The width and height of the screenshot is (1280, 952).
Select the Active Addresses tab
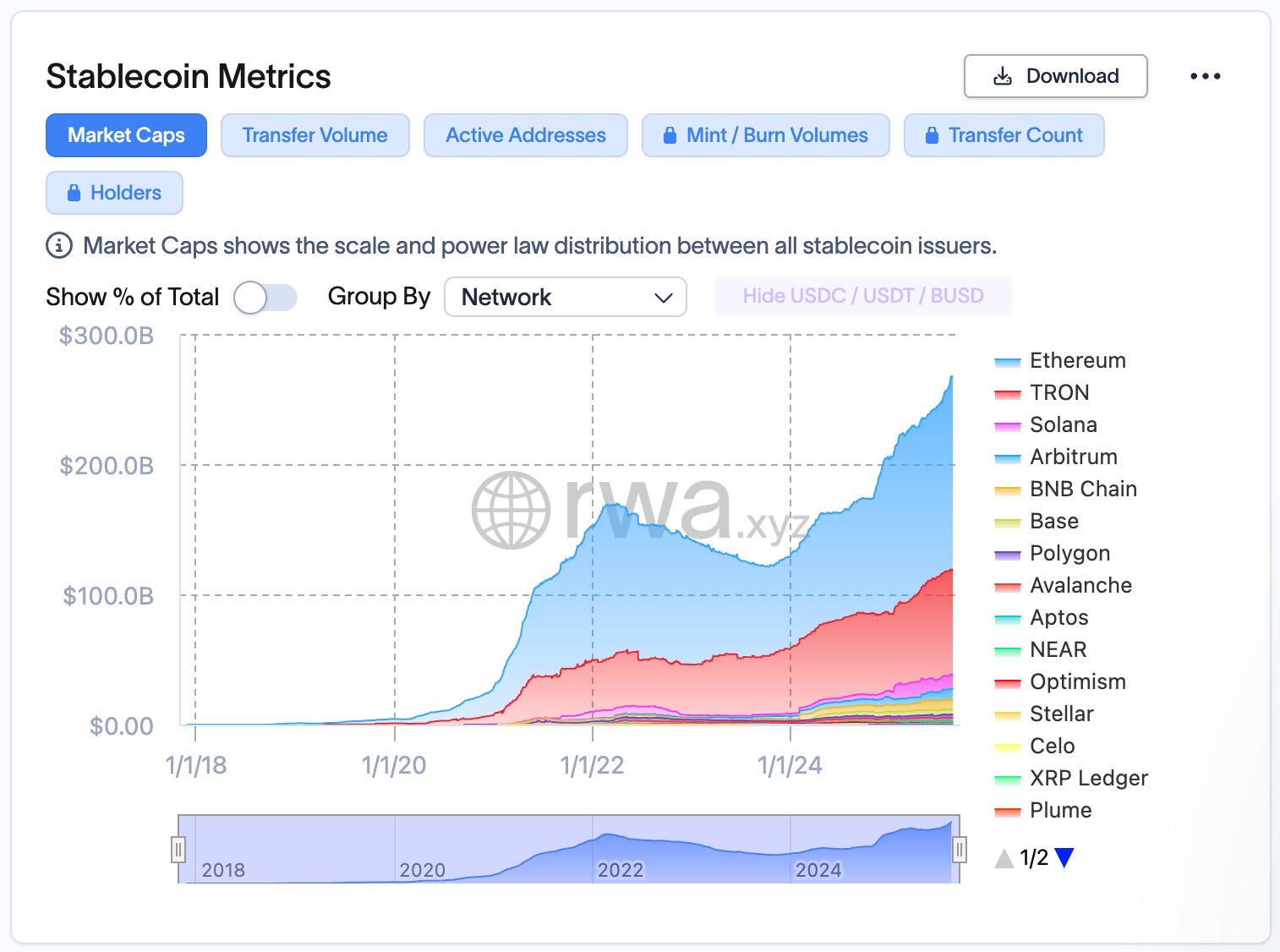pos(525,134)
